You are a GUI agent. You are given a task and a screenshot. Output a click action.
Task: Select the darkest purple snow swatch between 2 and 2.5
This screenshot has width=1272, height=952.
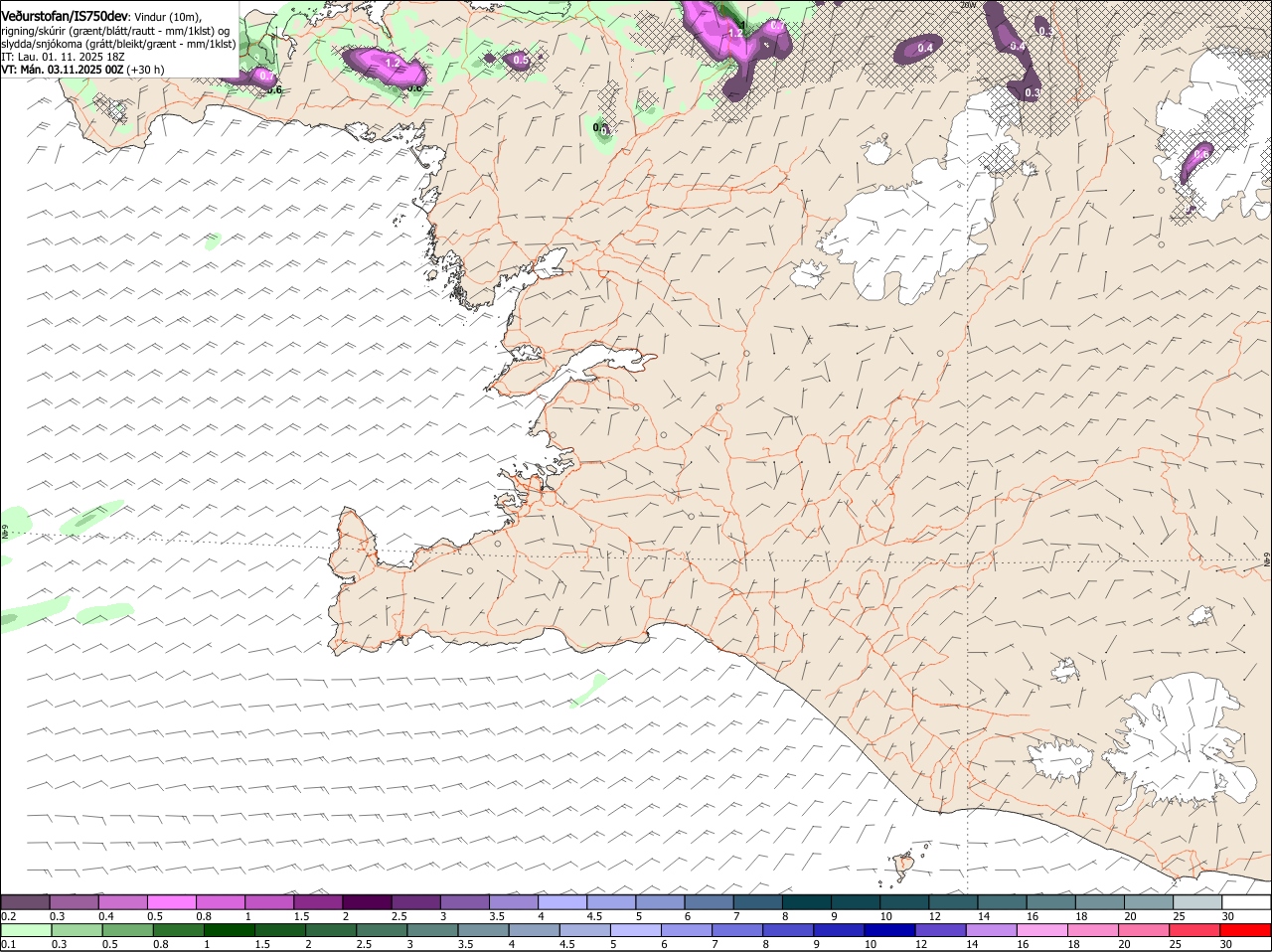(x=367, y=902)
